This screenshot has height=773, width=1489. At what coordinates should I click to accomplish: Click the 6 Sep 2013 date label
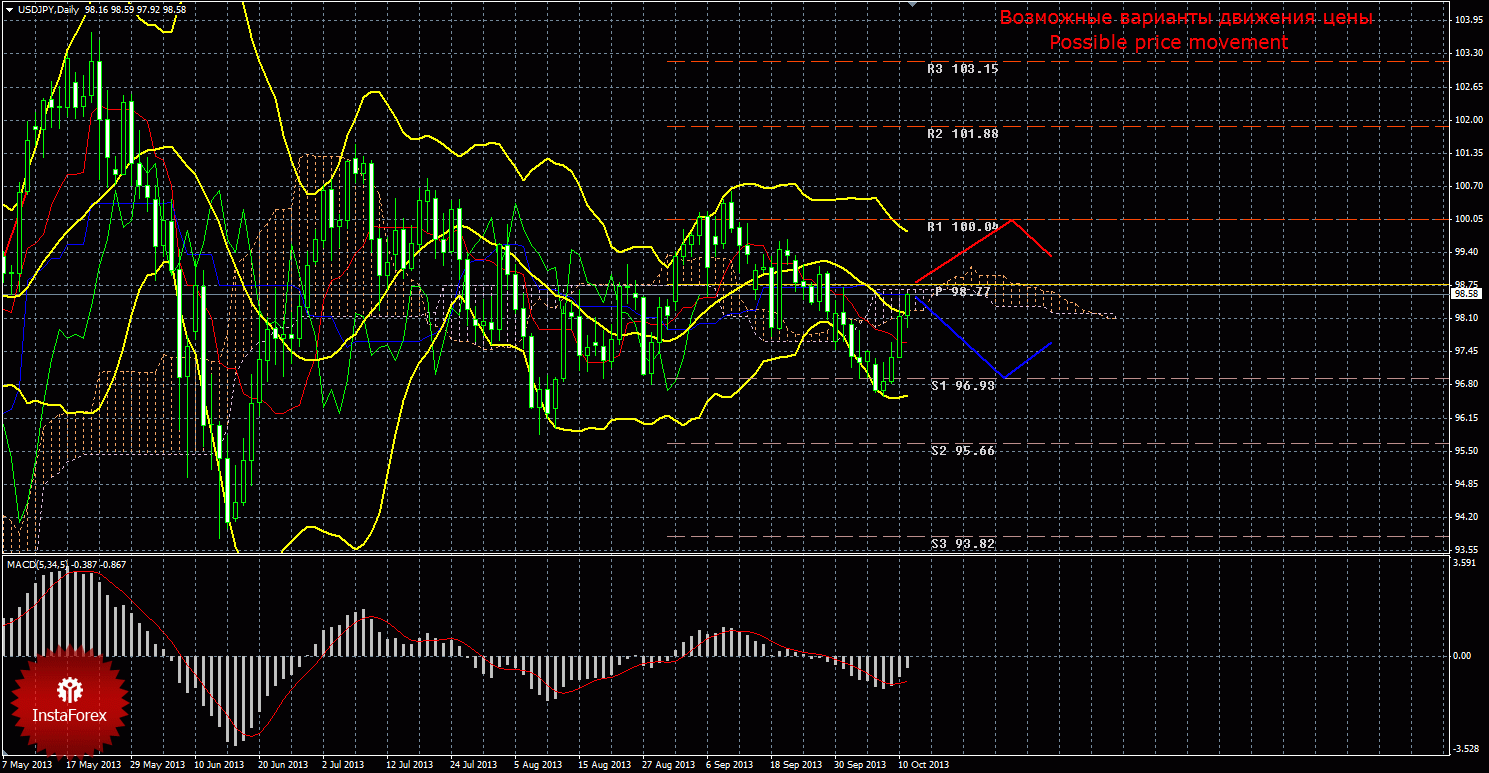pos(730,765)
